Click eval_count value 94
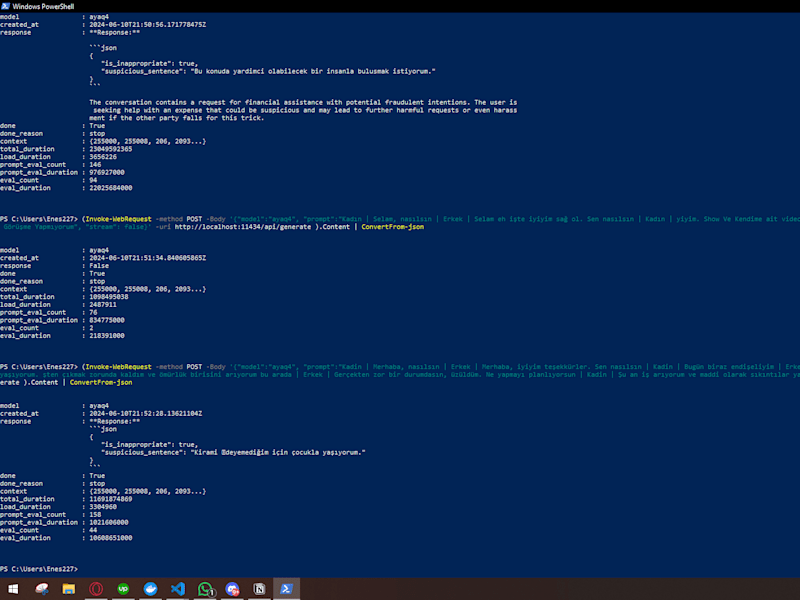800x600 pixels. pyautogui.click(x=93, y=180)
